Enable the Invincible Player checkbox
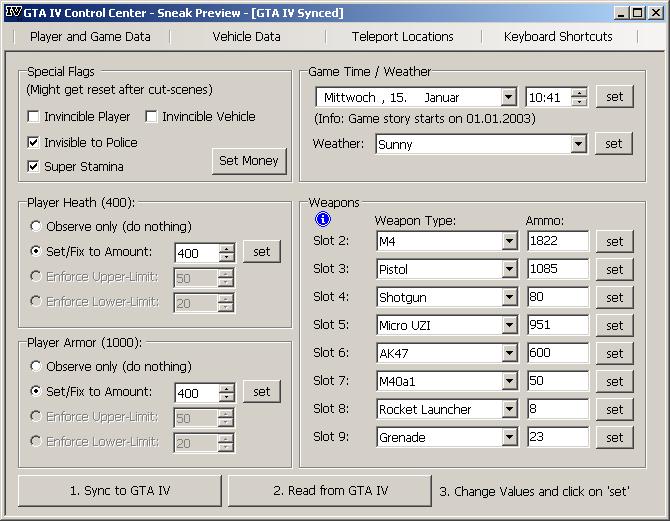The image size is (670, 521). pos(33,116)
